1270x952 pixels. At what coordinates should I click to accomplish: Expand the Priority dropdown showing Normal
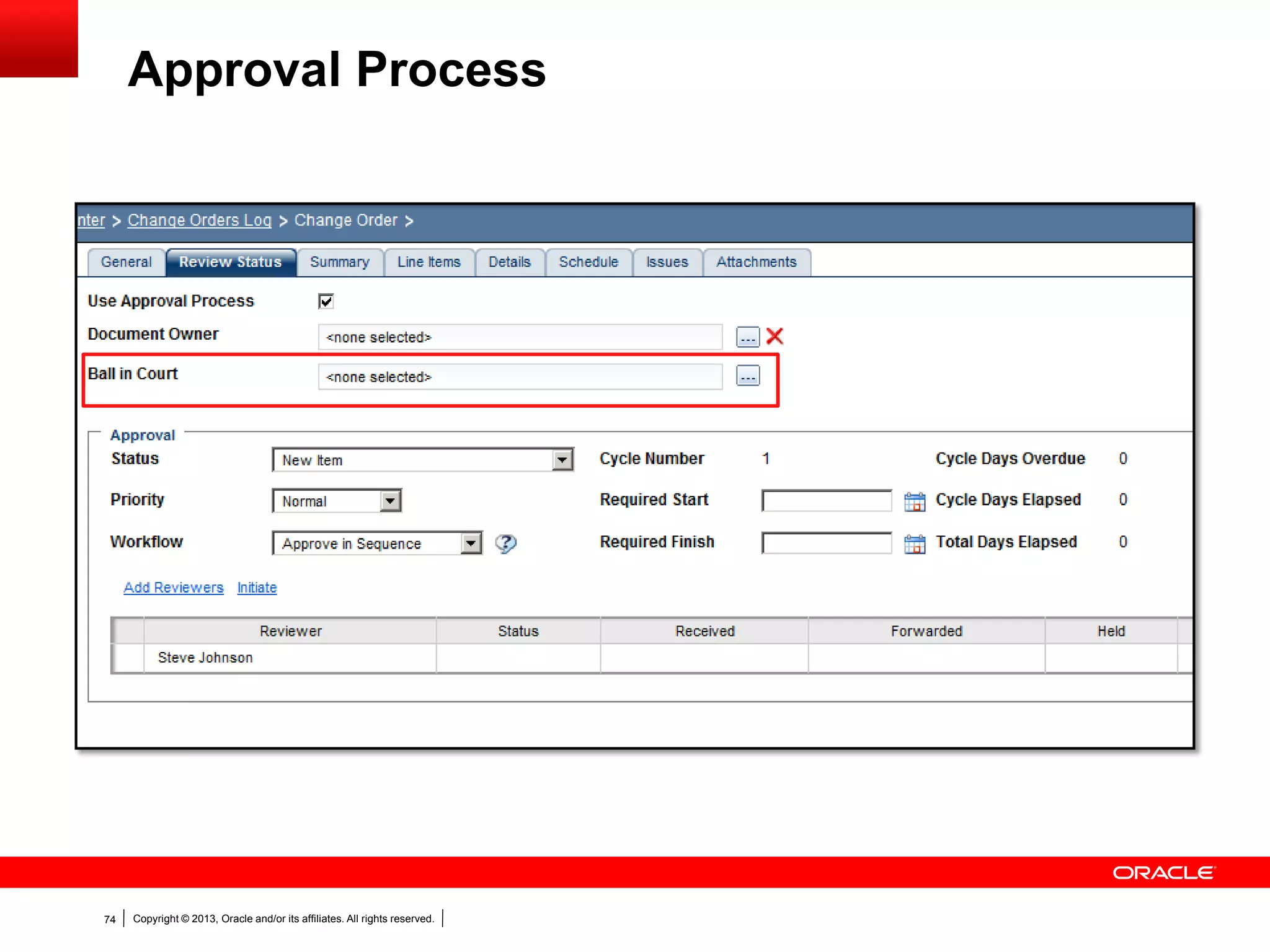pyautogui.click(x=390, y=501)
